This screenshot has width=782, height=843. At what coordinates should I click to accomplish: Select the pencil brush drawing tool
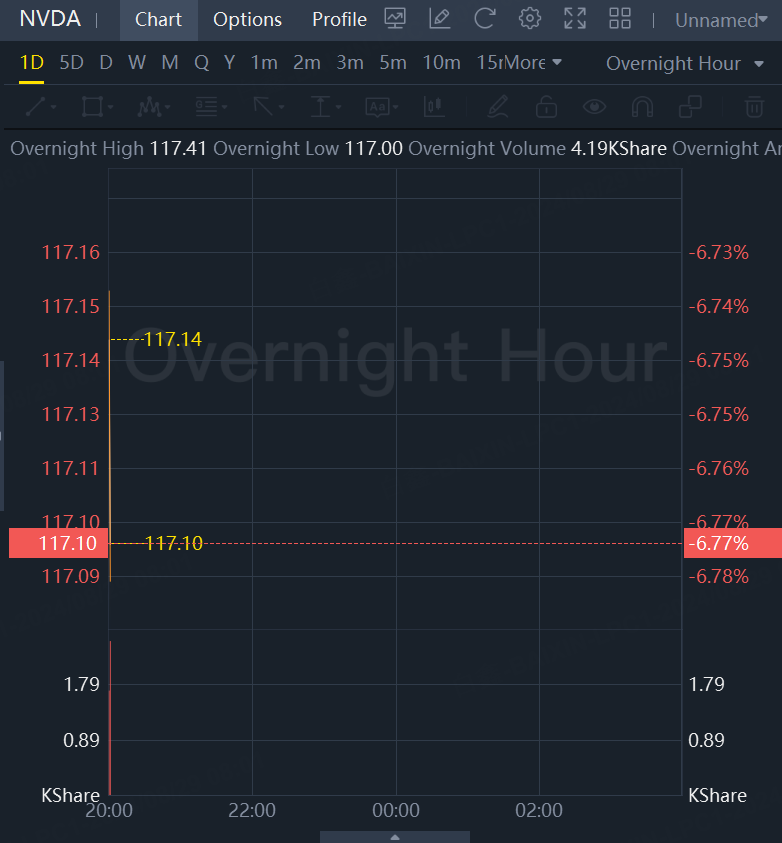coord(499,106)
